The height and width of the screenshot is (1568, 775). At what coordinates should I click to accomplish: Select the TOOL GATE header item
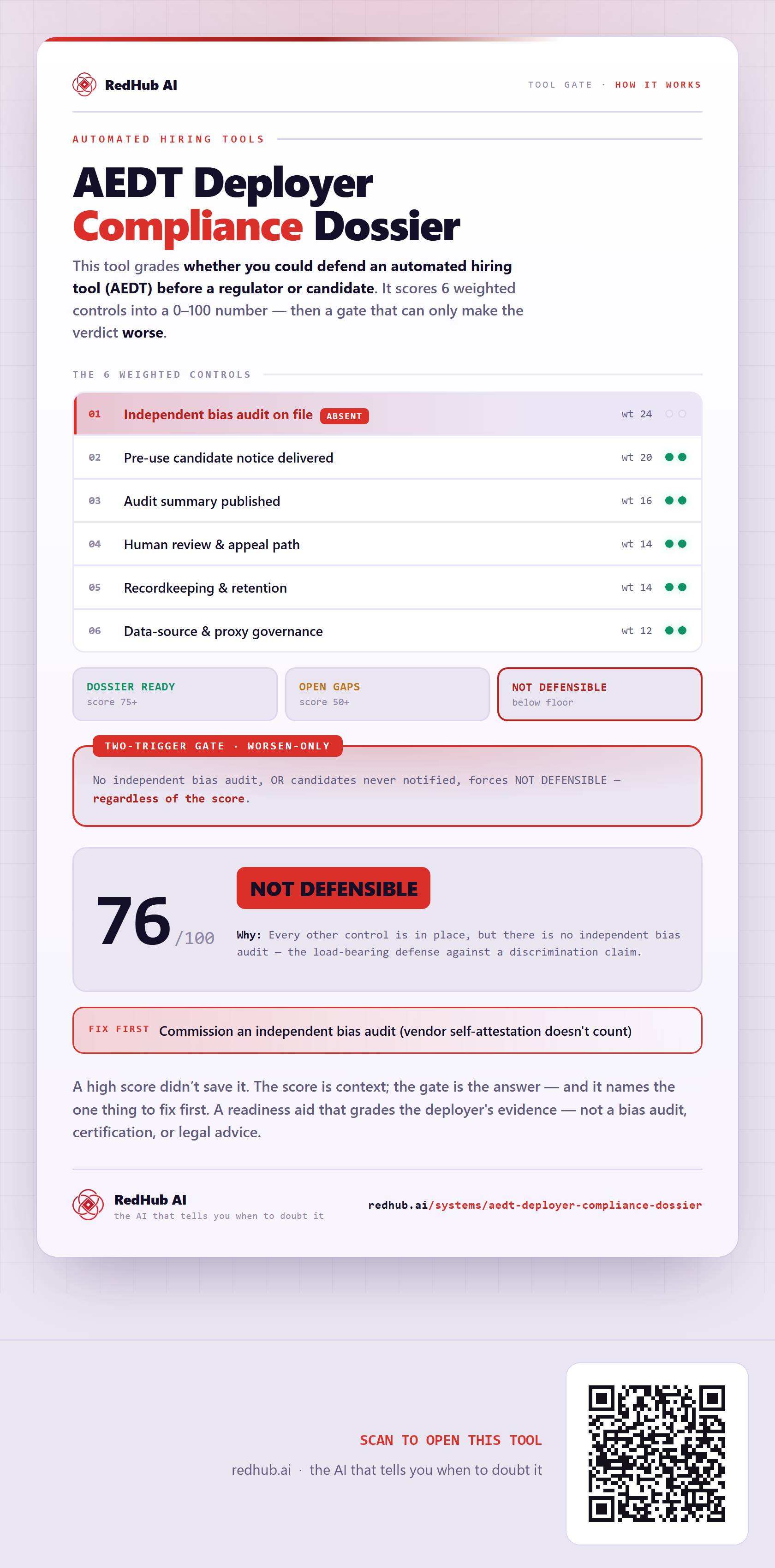(x=560, y=84)
